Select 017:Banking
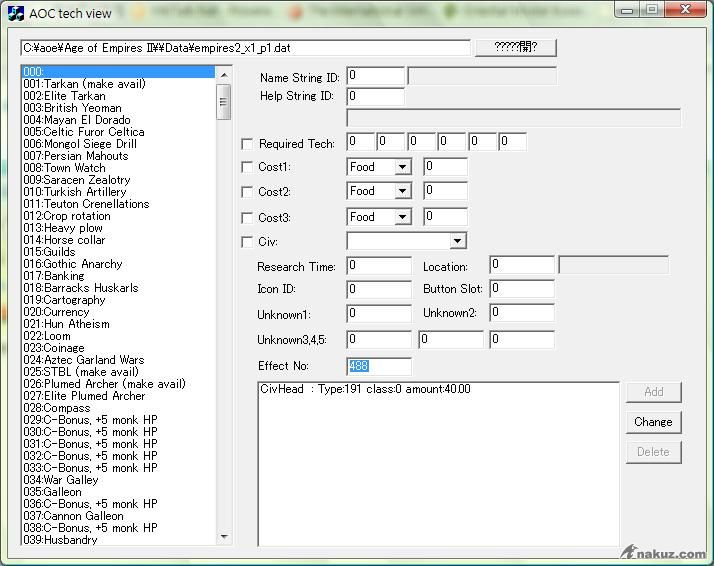This screenshot has width=714, height=566. tap(118, 276)
